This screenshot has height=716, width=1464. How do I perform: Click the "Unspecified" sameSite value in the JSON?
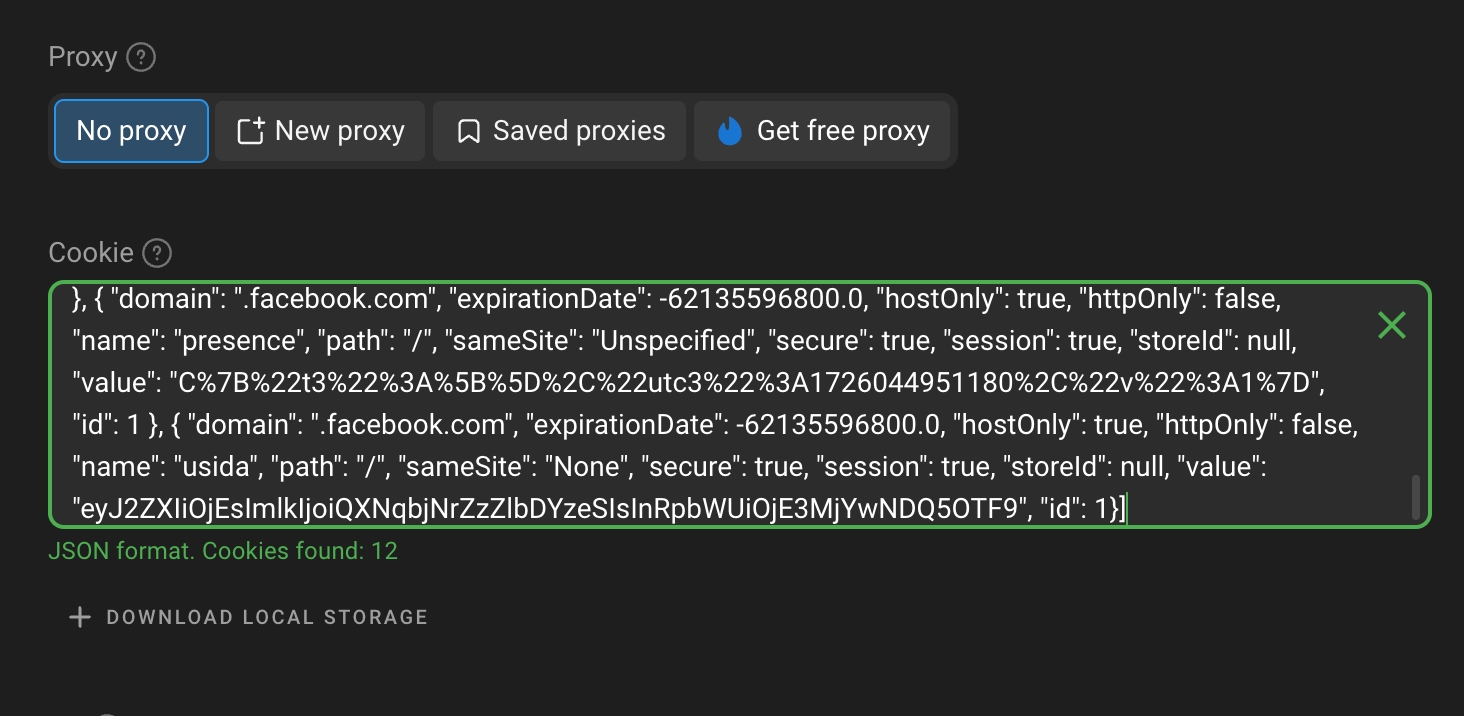(676, 341)
